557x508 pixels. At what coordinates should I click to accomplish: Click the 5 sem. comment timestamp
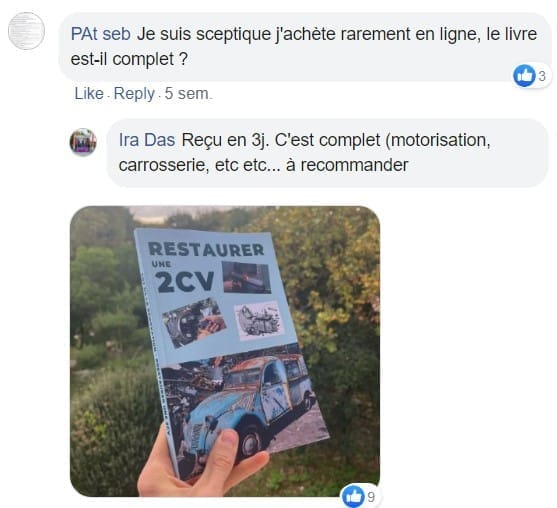[x=188, y=94]
